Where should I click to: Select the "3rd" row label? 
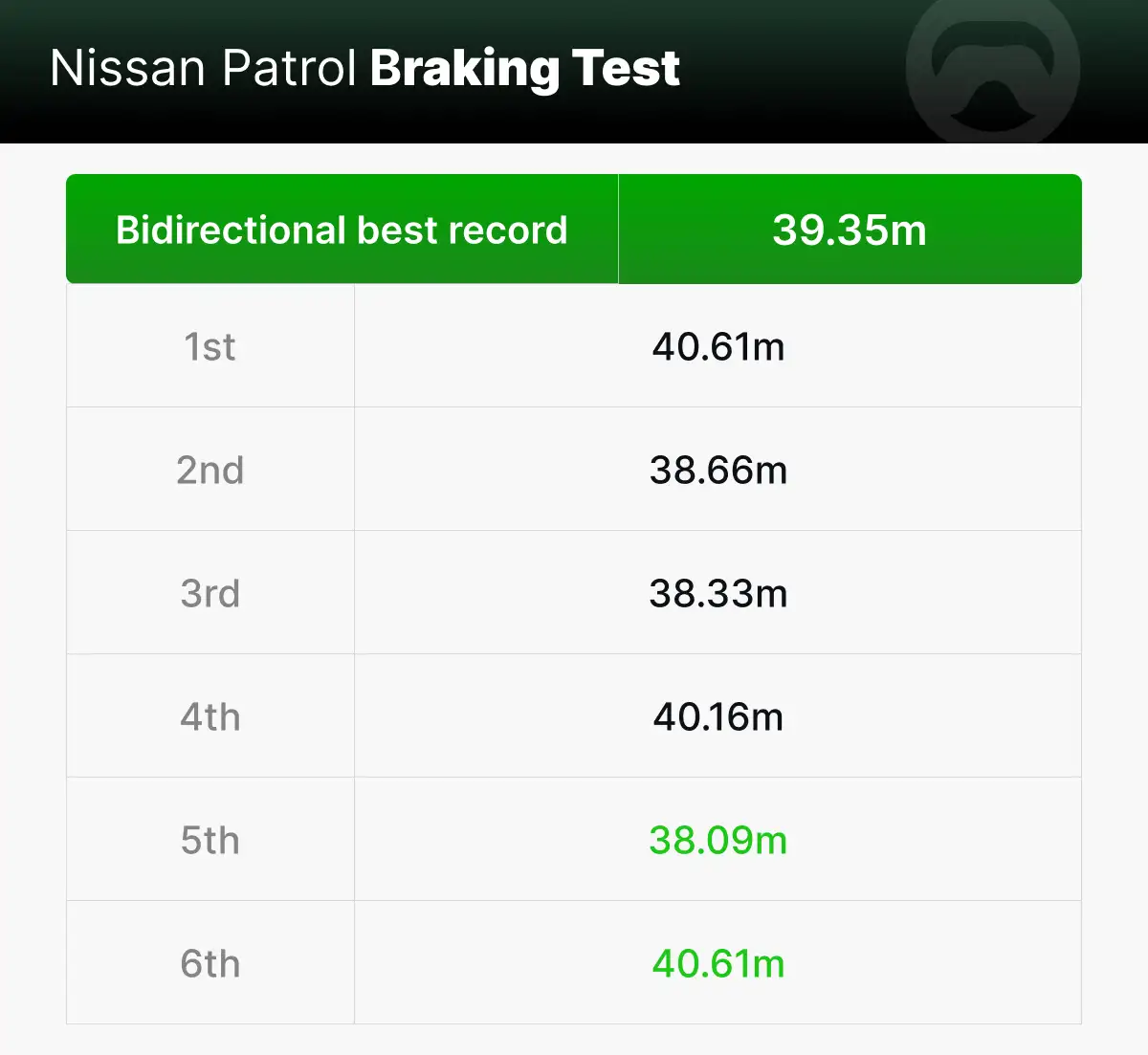tap(210, 594)
